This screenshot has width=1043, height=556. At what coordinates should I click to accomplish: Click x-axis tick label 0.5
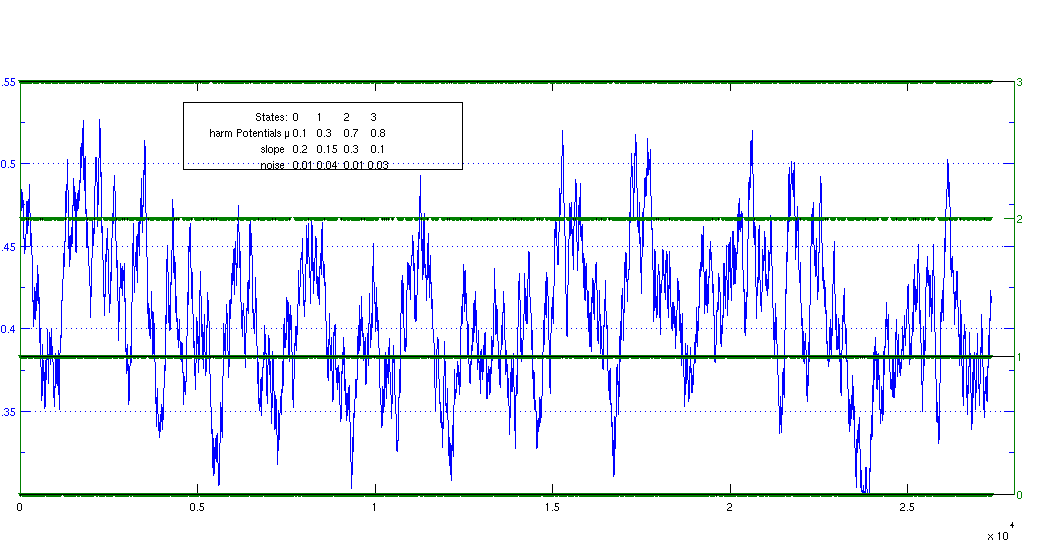pyautogui.click(x=197, y=507)
